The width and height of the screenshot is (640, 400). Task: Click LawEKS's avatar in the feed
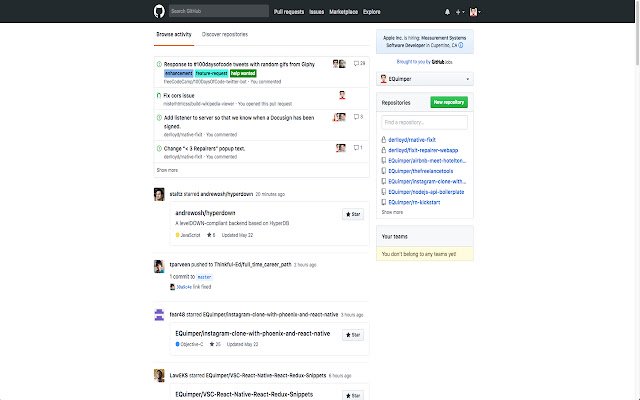pyautogui.click(x=159, y=375)
